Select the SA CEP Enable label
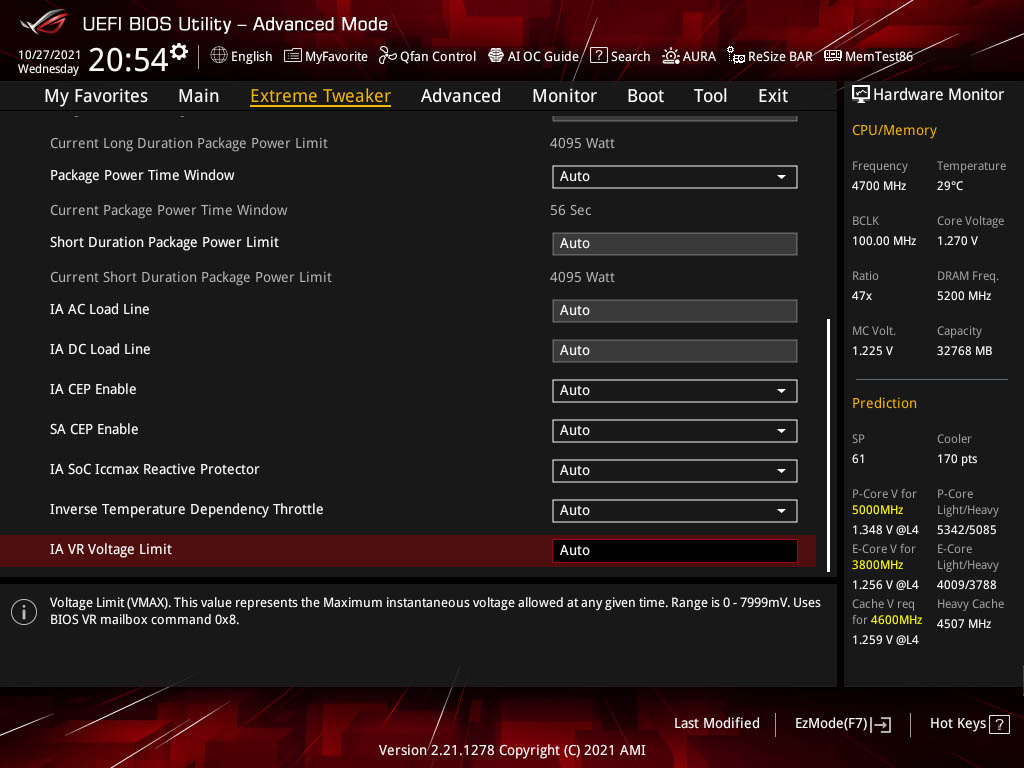Image resolution: width=1024 pixels, height=768 pixels. (94, 429)
